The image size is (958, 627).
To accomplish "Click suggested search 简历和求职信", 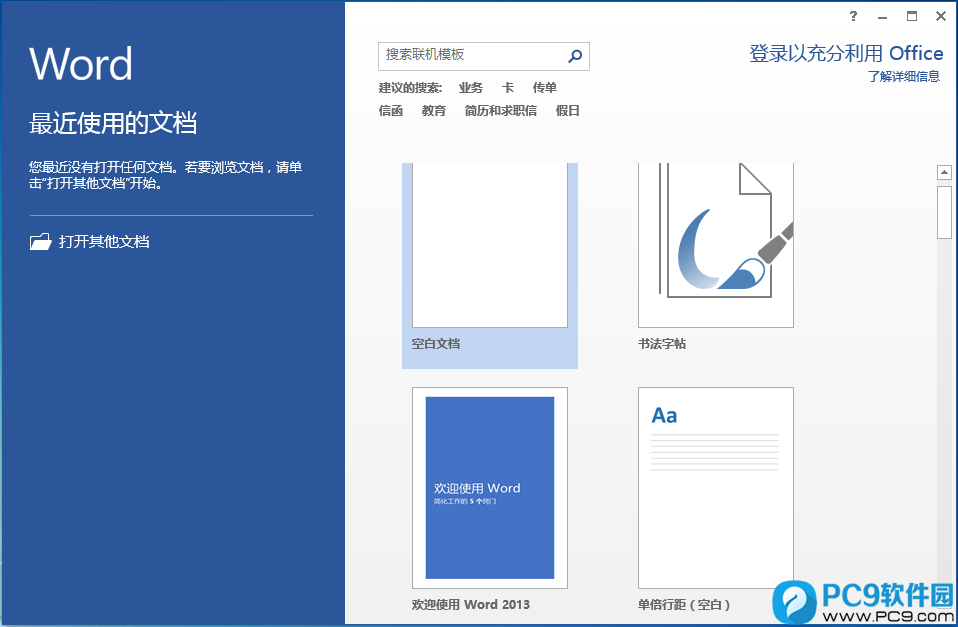I will pos(500,111).
